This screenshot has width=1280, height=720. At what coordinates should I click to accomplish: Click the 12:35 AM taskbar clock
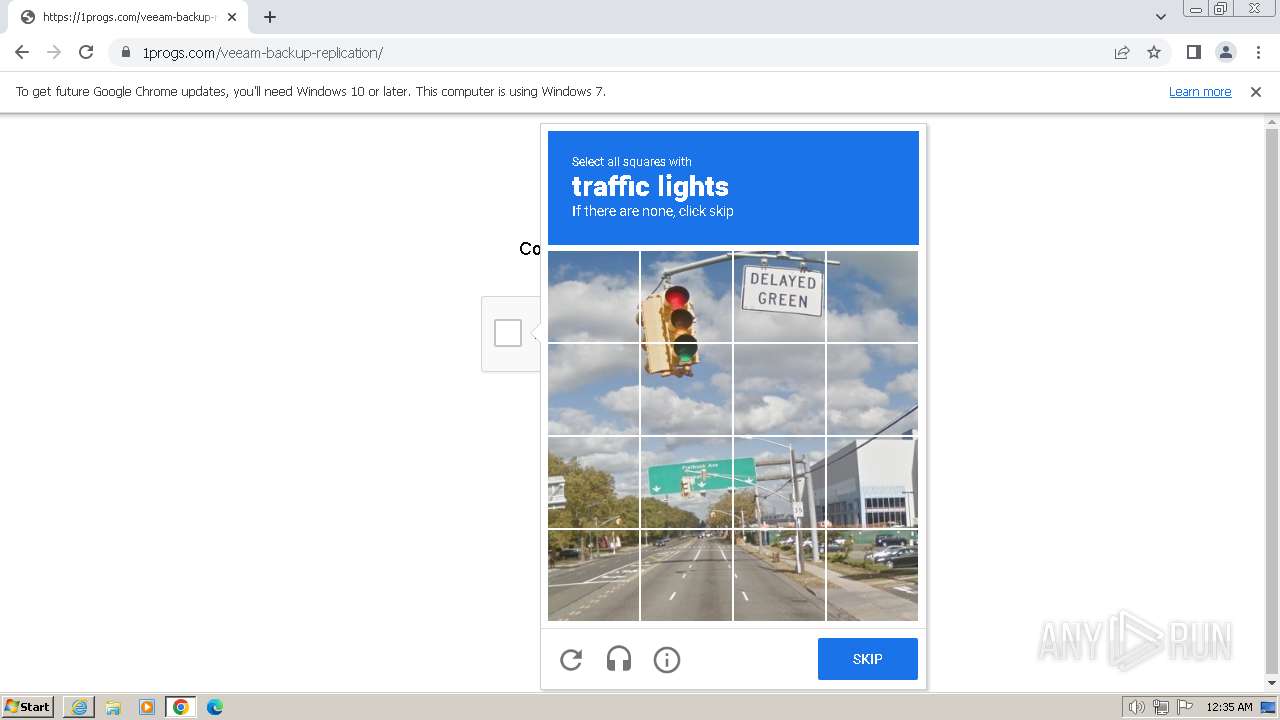[1229, 707]
